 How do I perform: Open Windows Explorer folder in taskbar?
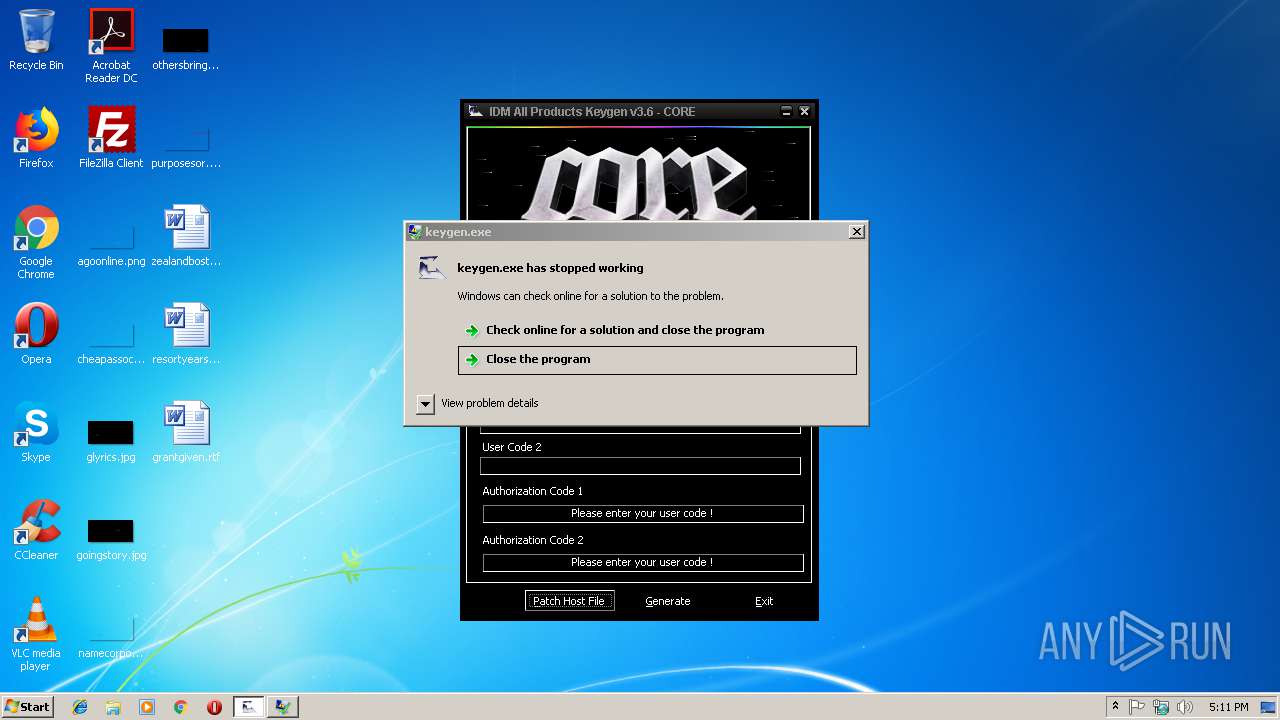[113, 707]
